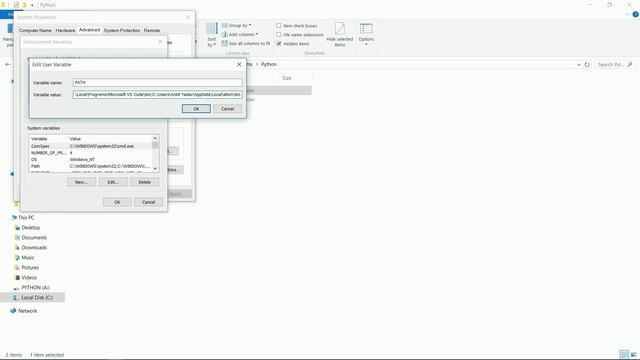Open Downloads in navigation pane
The height and width of the screenshot is (360, 640).
34,248
